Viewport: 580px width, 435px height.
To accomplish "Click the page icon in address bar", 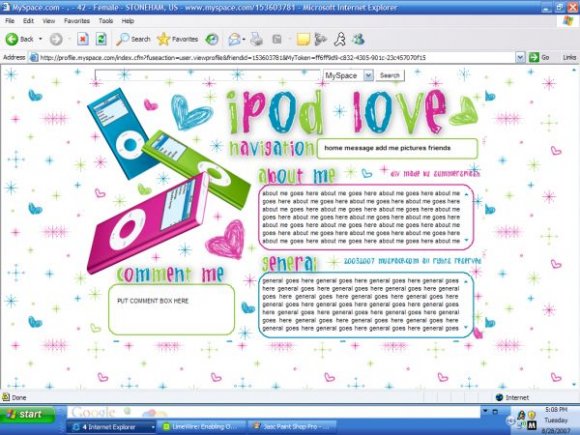I will (34, 57).
